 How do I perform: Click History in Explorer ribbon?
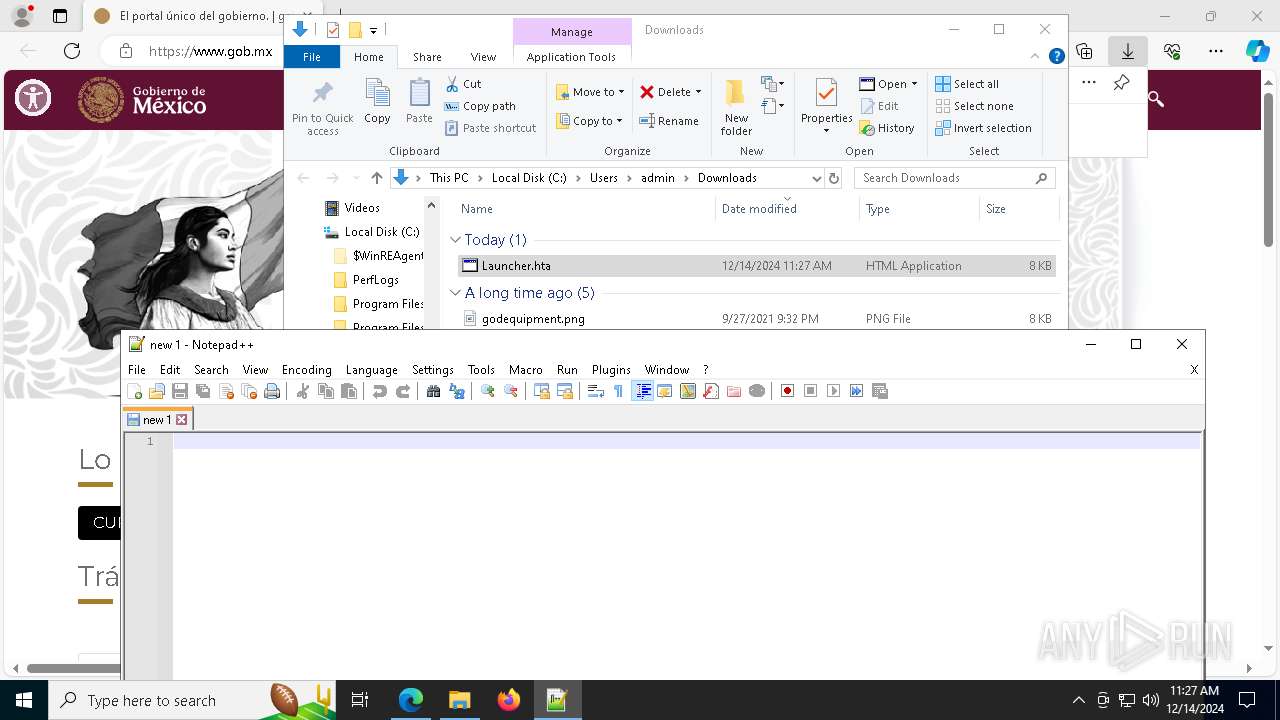coord(887,128)
